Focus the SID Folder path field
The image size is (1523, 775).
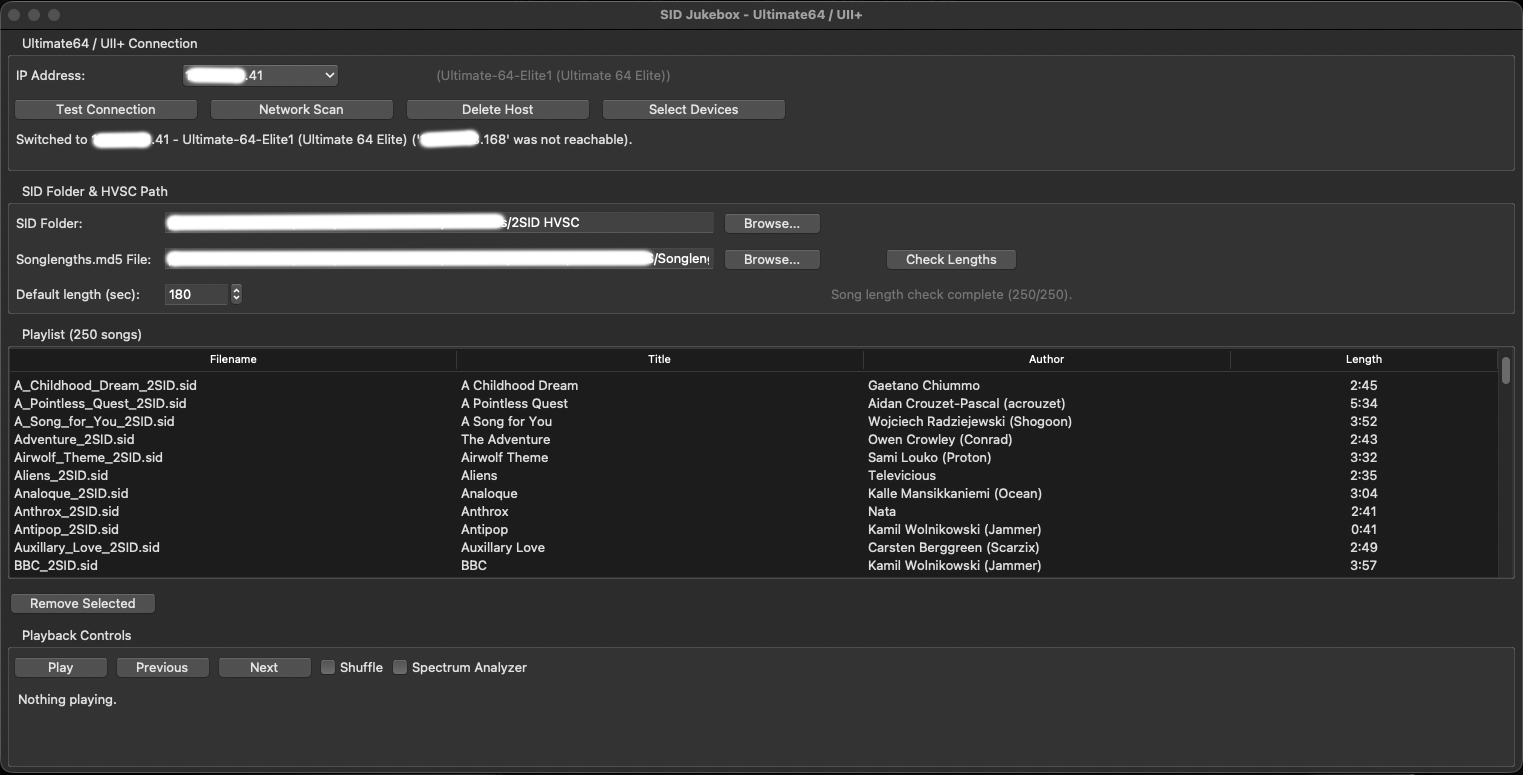click(x=439, y=222)
